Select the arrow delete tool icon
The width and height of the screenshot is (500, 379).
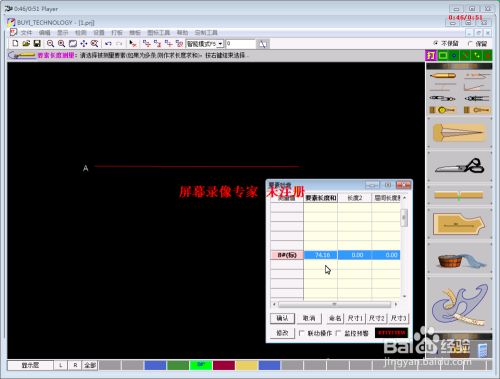[x=133, y=43]
